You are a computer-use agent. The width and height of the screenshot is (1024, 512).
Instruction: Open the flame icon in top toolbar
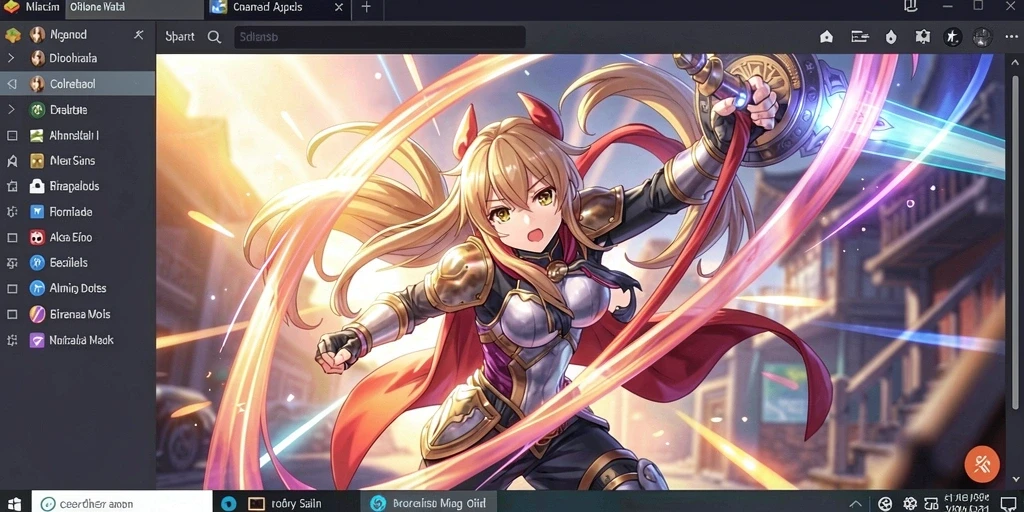click(x=891, y=37)
